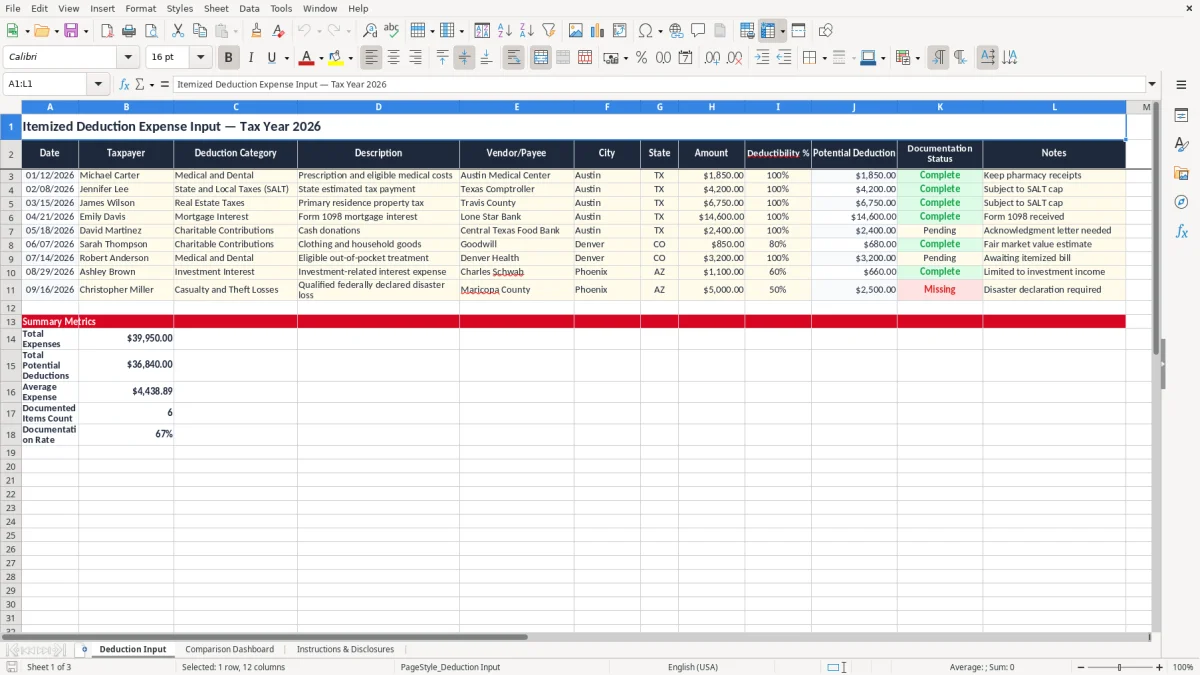Viewport: 1200px width, 675px height.
Task: Open the sidebar Navigator
Action: [1181, 203]
